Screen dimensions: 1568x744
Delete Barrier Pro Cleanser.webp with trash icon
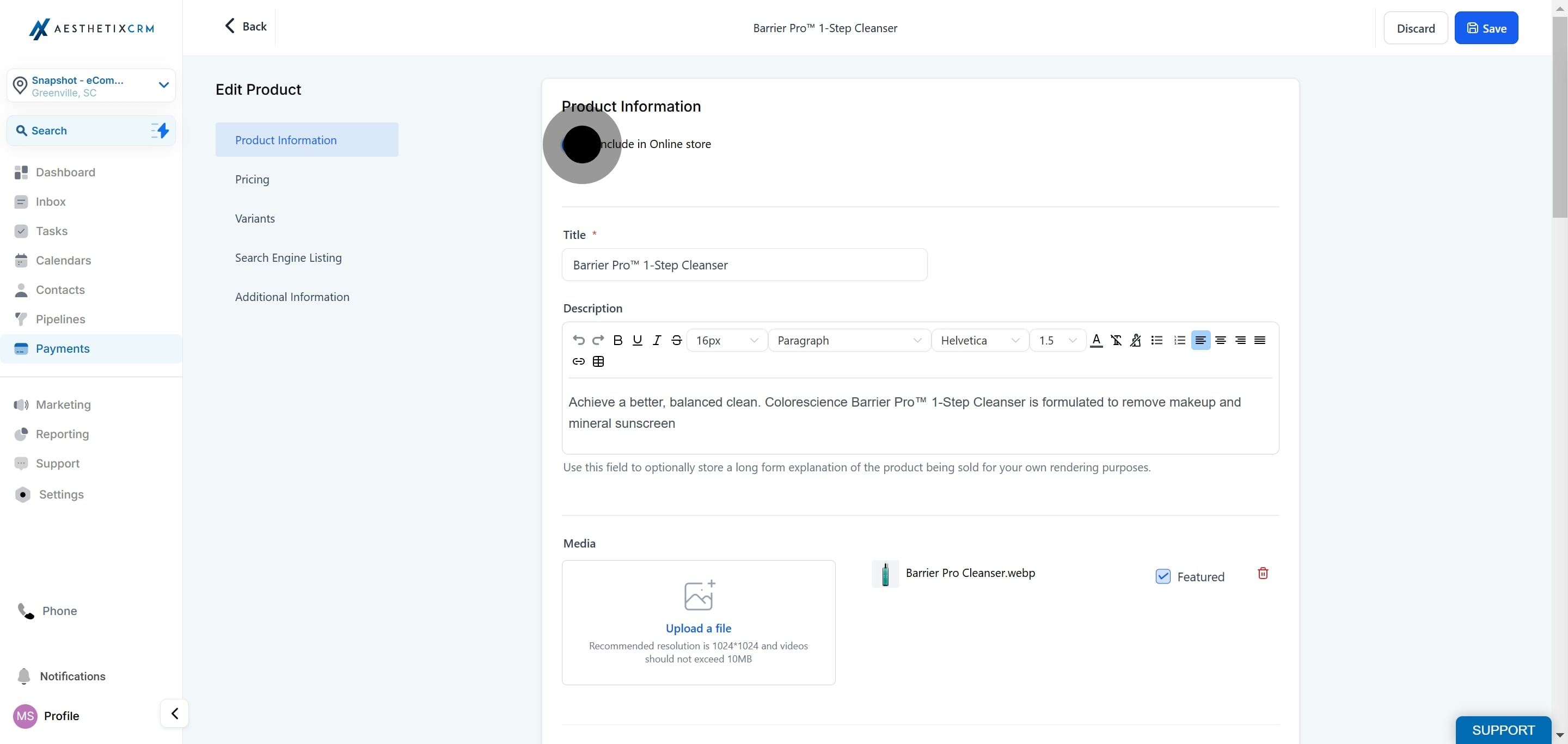(1263, 573)
